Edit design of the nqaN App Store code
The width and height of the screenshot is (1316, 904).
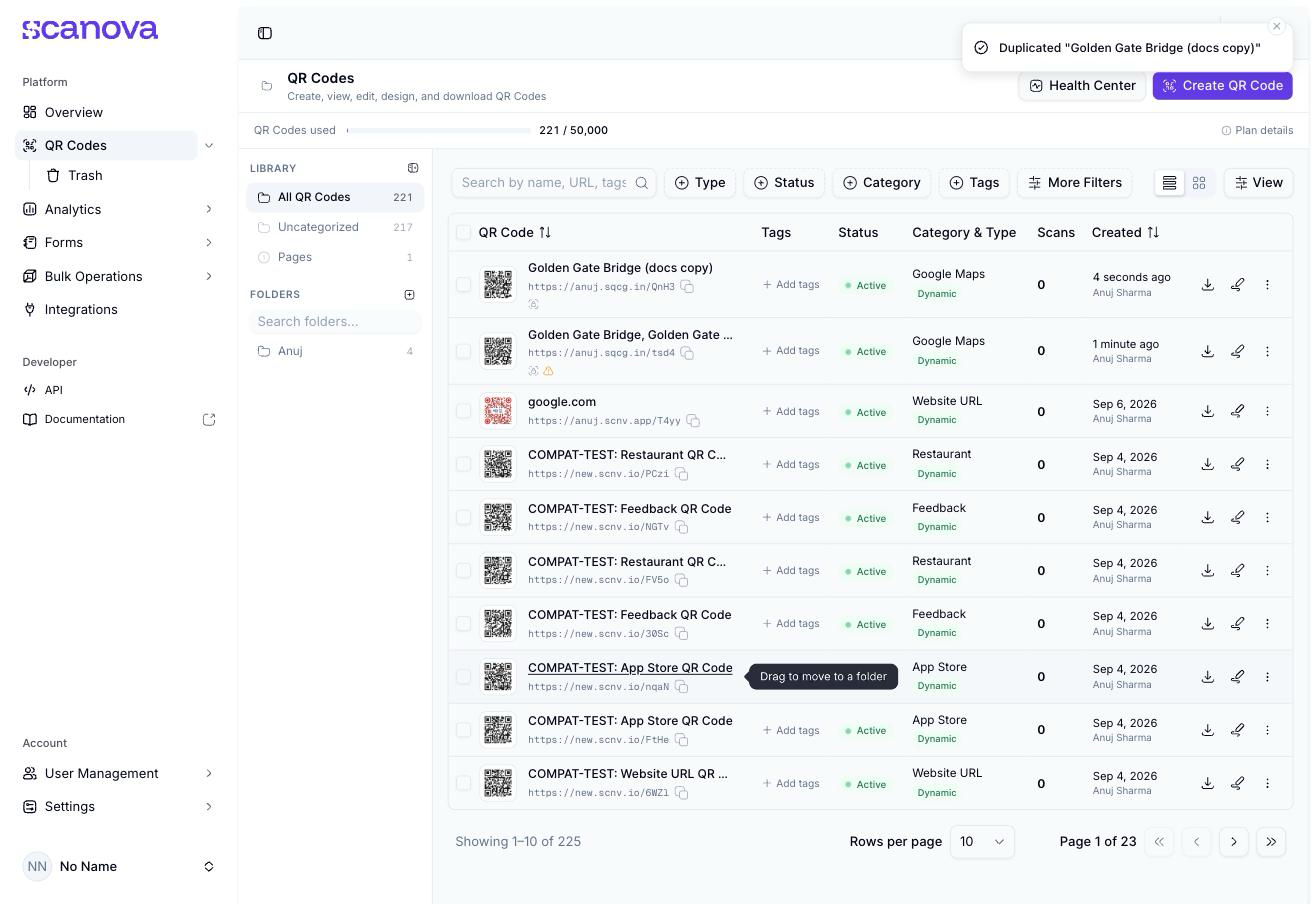coord(1237,677)
